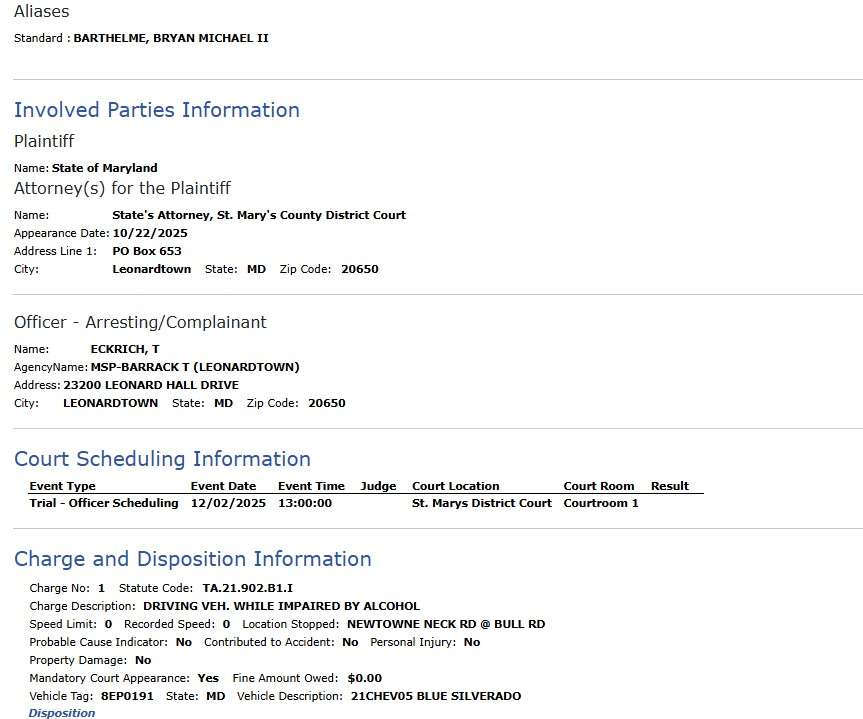This screenshot has width=863, height=719.
Task: Click the Event Time column header
Action: coord(311,486)
